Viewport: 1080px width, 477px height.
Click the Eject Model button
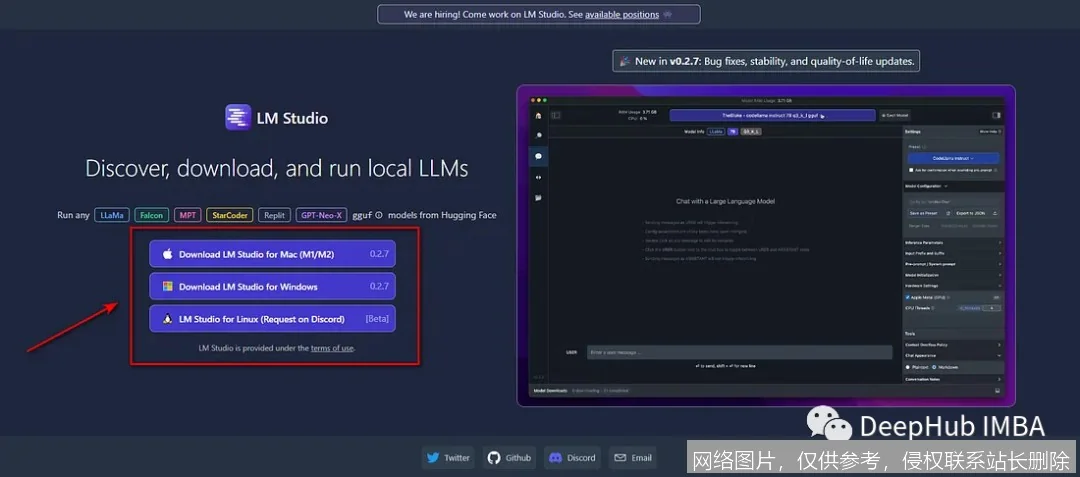894,116
